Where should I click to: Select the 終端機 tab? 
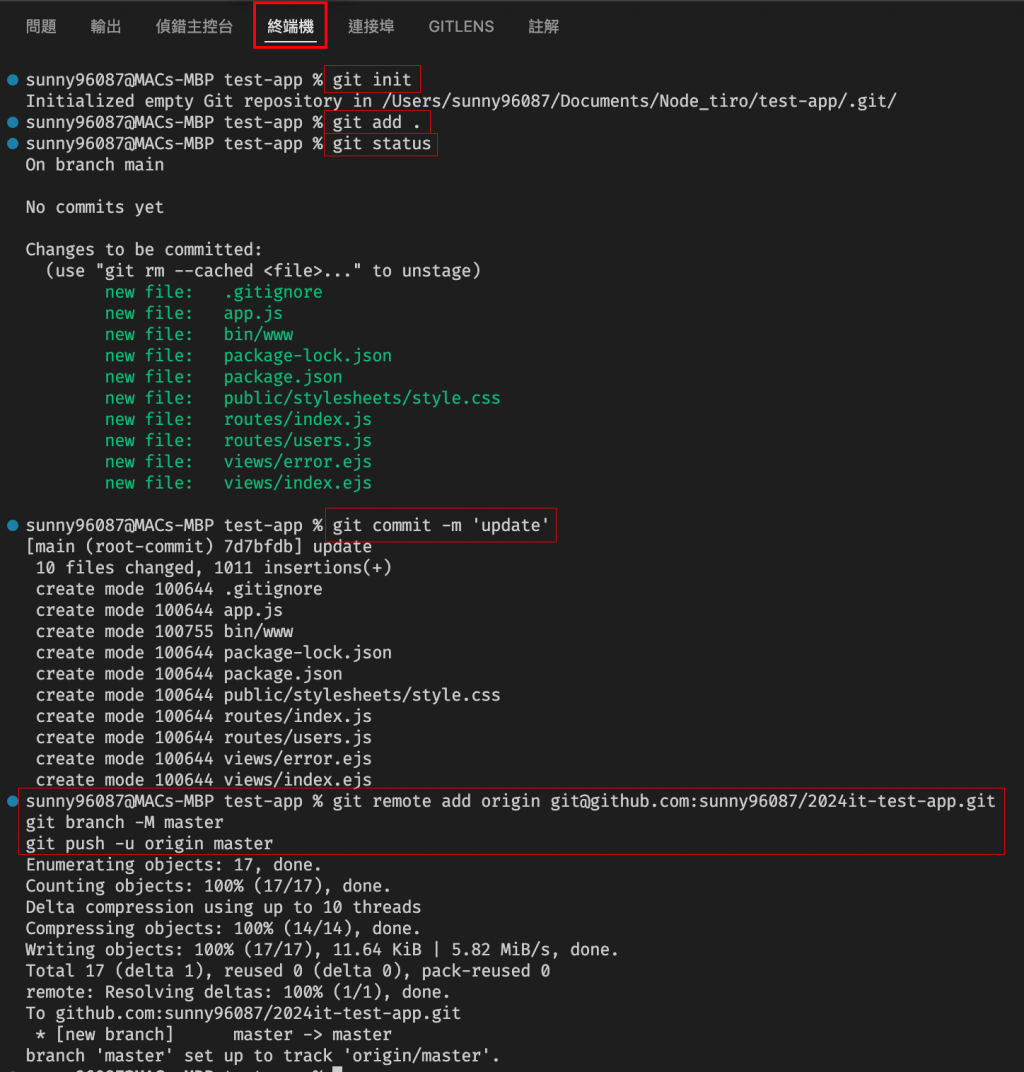click(x=291, y=27)
